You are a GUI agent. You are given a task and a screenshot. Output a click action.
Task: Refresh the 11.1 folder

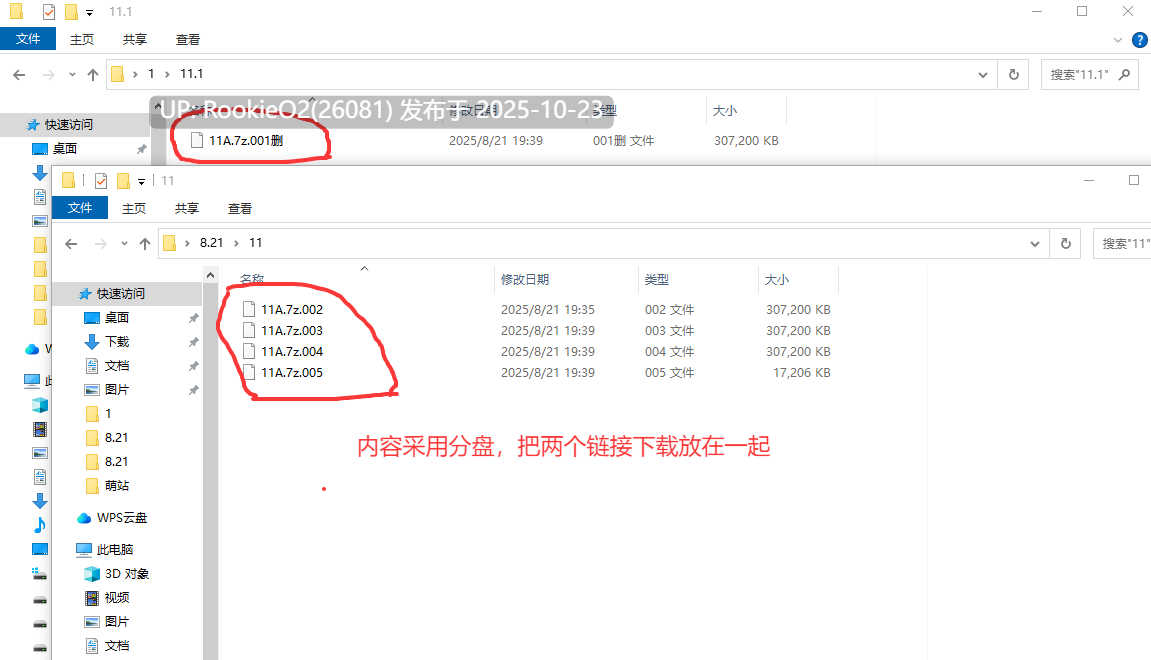(1014, 75)
